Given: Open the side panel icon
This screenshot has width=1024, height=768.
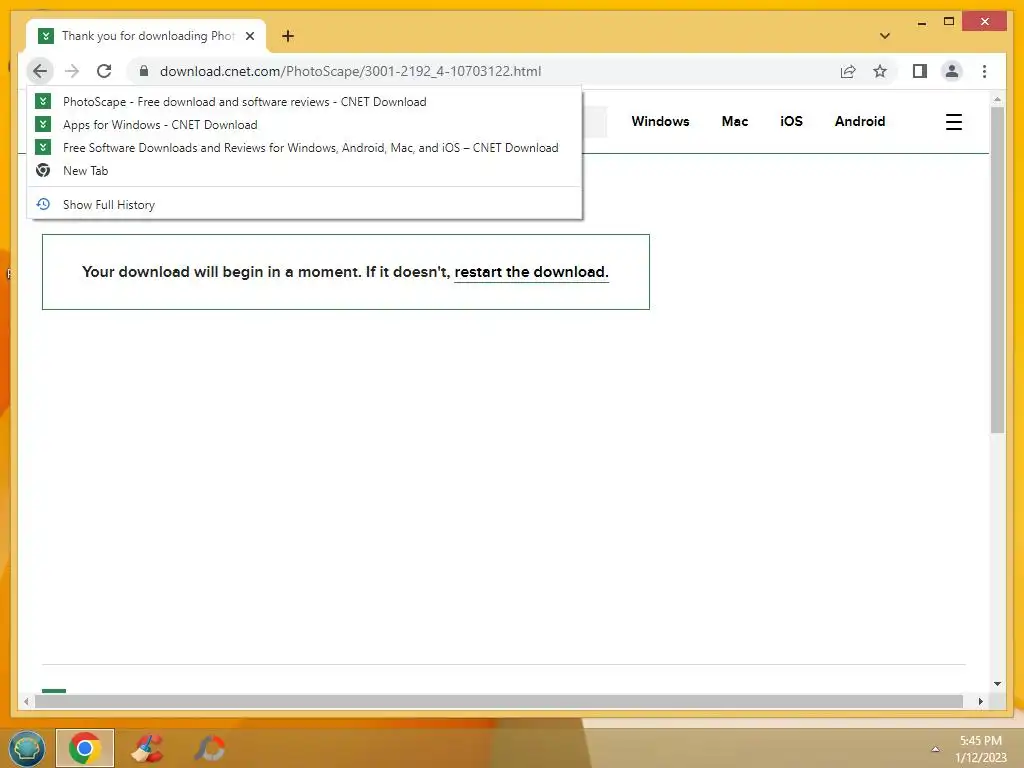Looking at the screenshot, I should click(920, 71).
